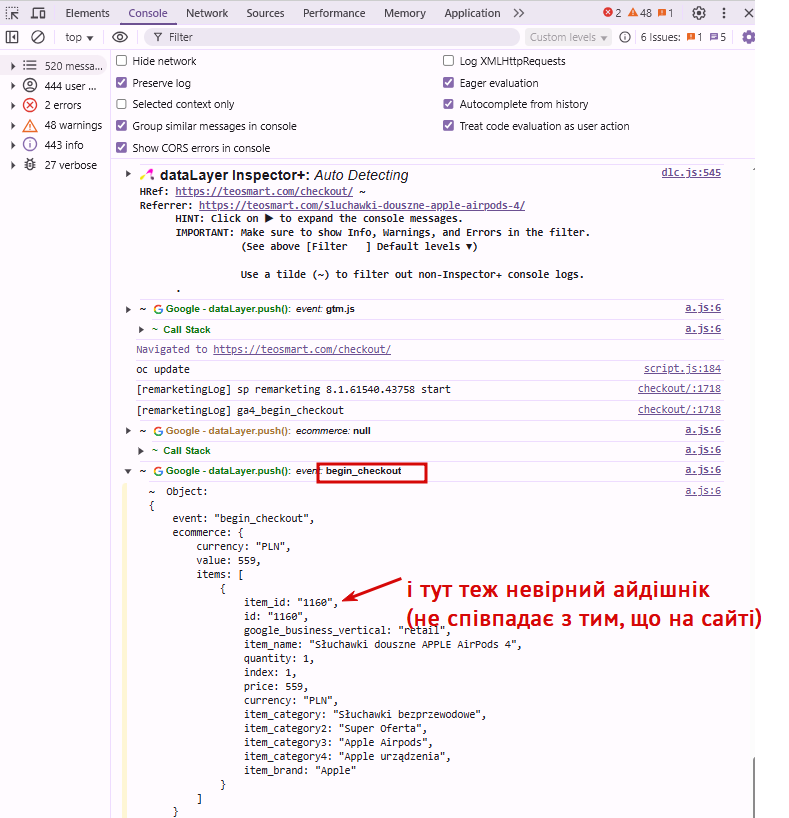The width and height of the screenshot is (789, 818).
Task: Show more tabs with double chevron
Action: (x=518, y=13)
